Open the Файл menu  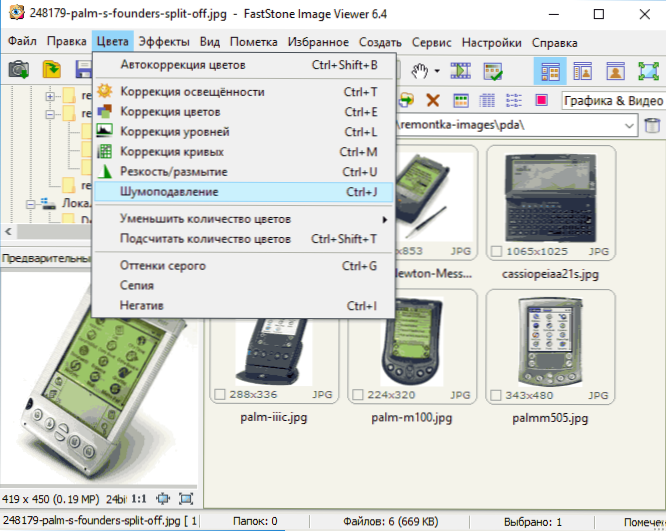click(x=22, y=42)
